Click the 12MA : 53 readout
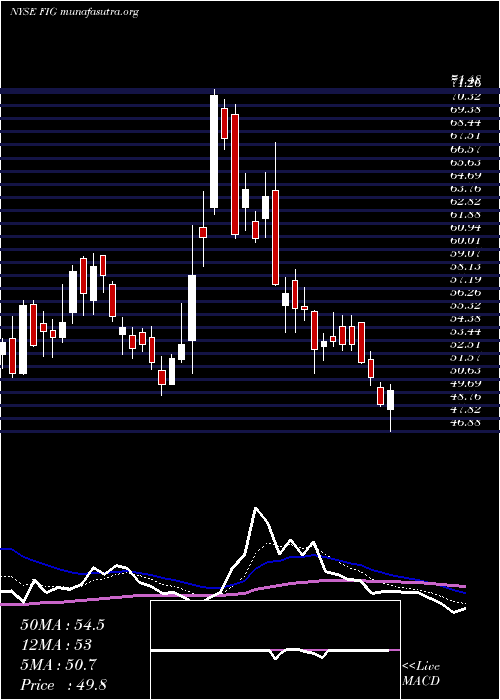The width and height of the screenshot is (500, 700). coord(56,645)
